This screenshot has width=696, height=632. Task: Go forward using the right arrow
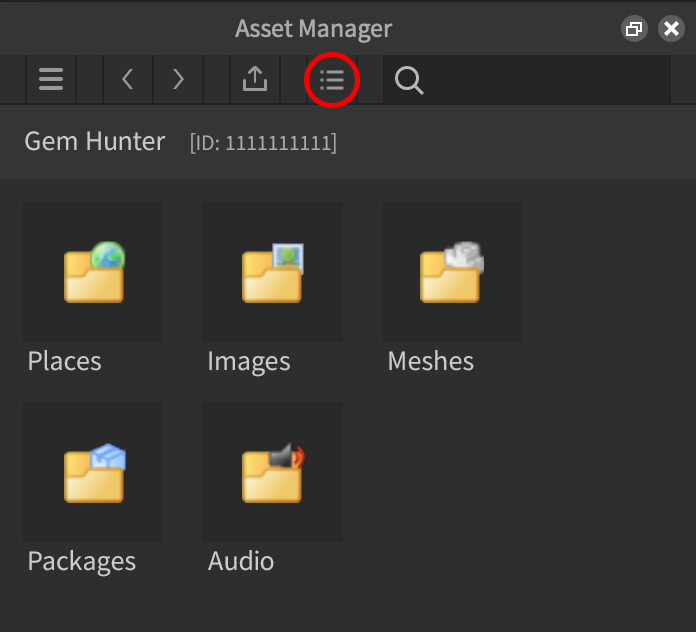click(178, 80)
